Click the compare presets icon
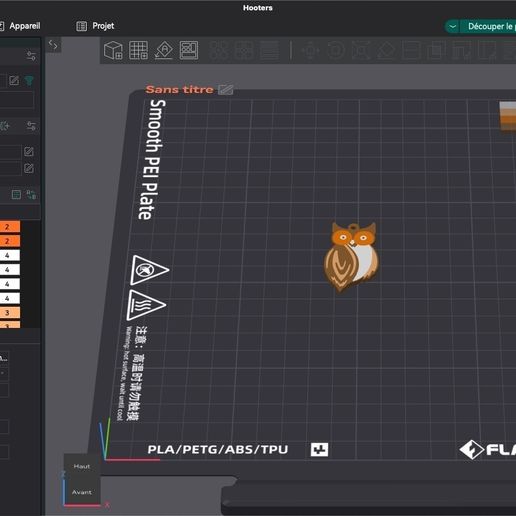Image resolution: width=516 pixels, height=516 pixels. point(31,194)
